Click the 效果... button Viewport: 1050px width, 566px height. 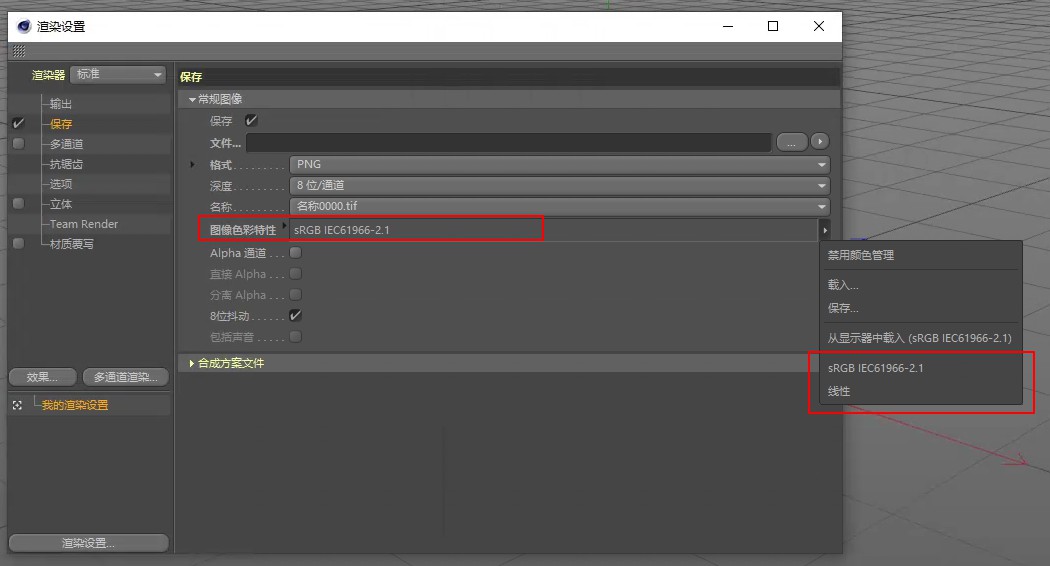(43, 377)
